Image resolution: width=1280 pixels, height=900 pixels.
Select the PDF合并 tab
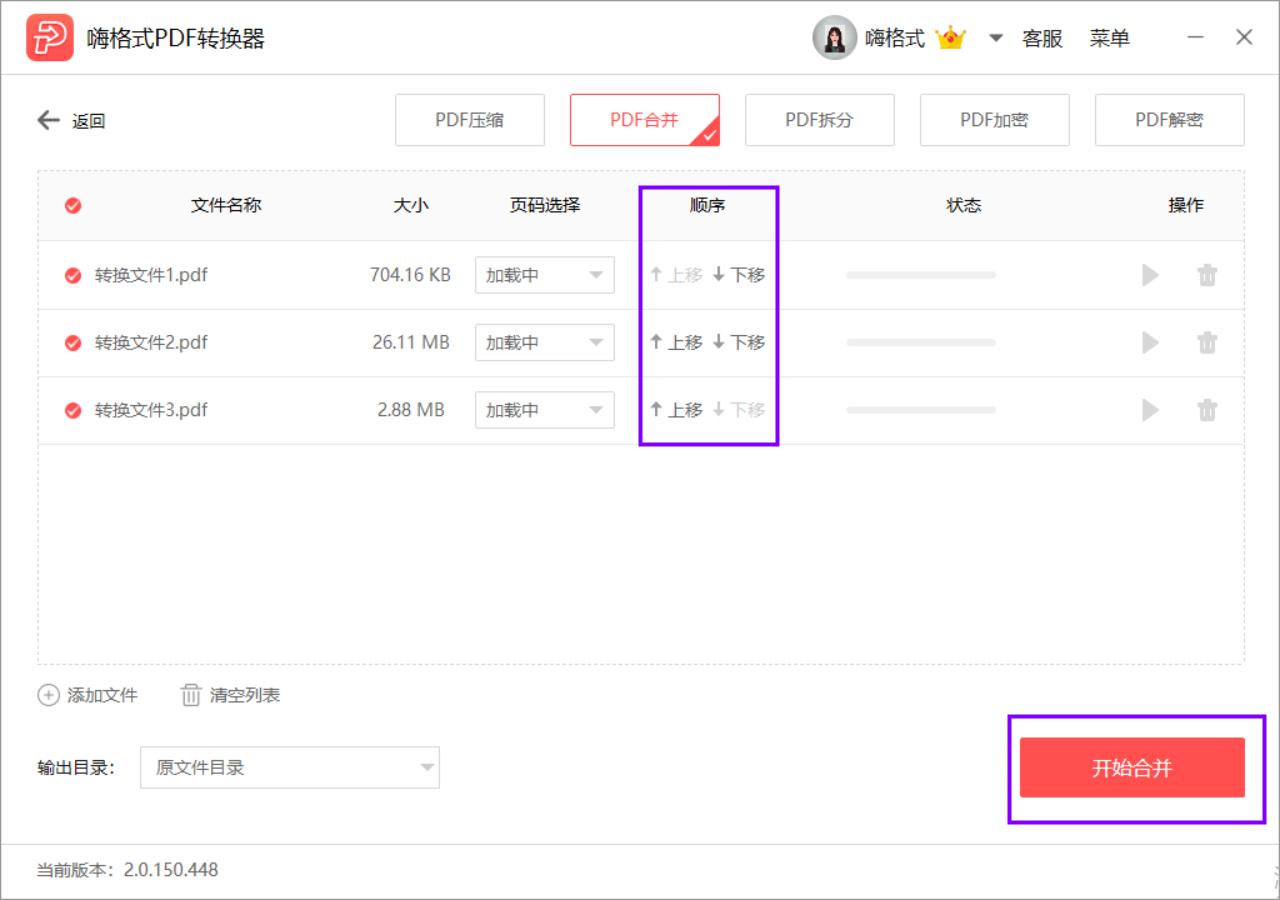(645, 120)
